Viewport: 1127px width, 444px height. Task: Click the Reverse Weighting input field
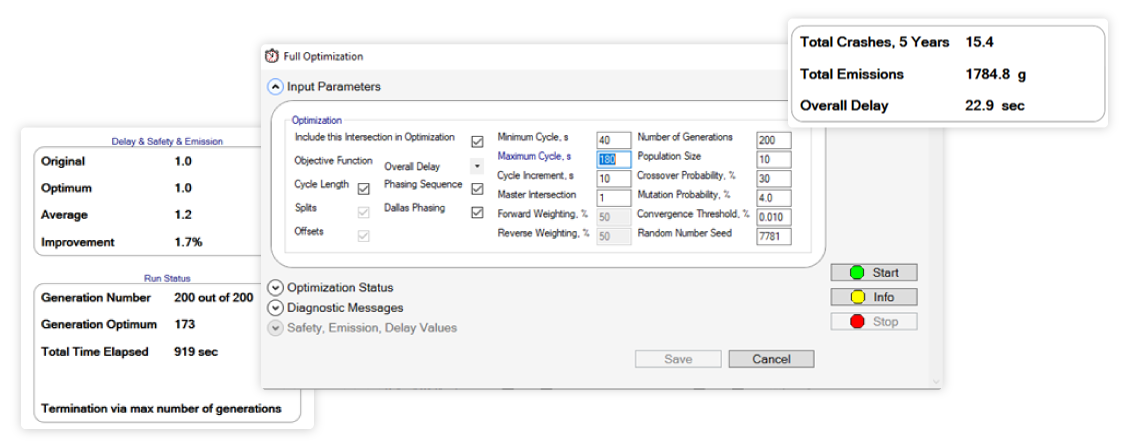tap(614, 236)
